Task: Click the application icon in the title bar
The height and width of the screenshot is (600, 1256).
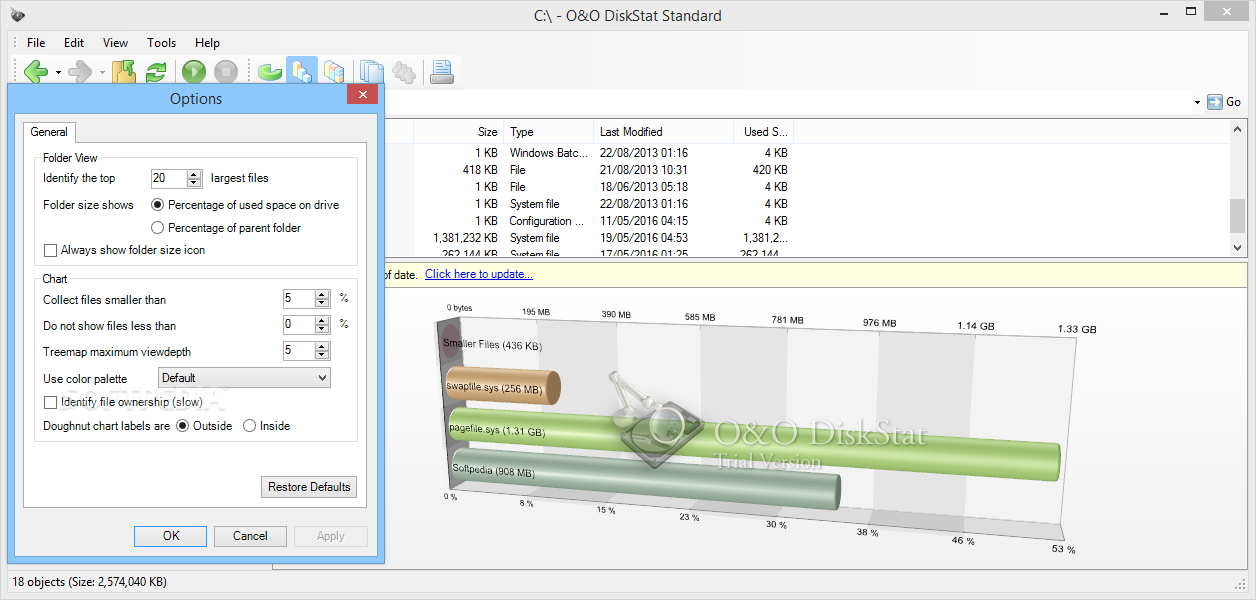Action: pyautogui.click(x=17, y=15)
